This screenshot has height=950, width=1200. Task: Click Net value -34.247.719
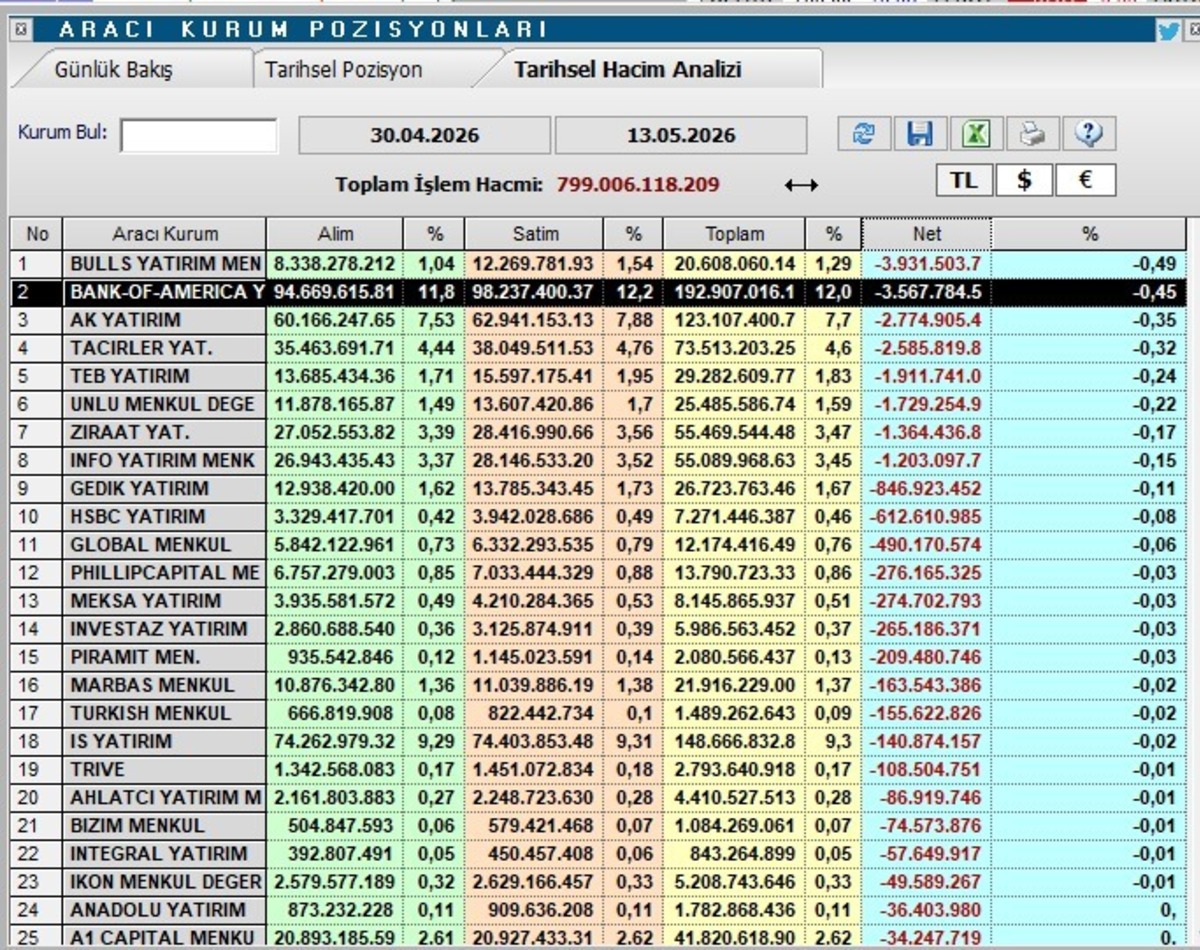[x=931, y=938]
